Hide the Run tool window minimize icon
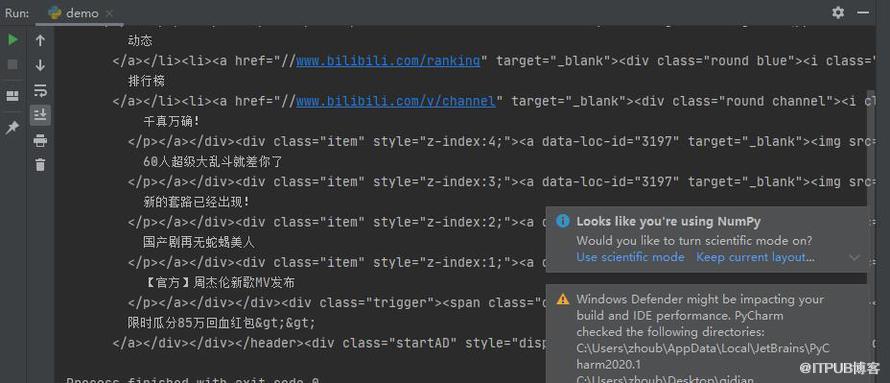Image resolution: width=890 pixels, height=383 pixels. click(x=864, y=12)
